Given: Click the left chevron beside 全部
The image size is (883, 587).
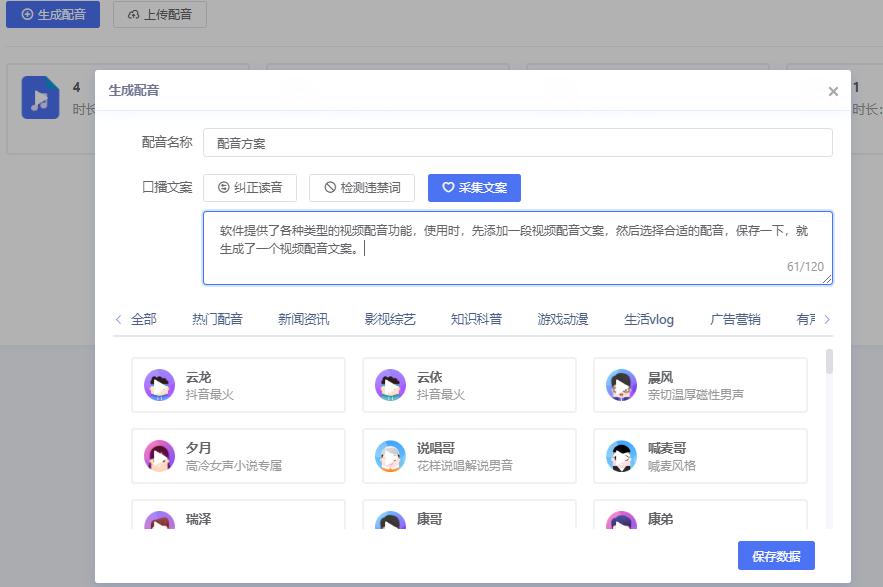Looking at the screenshot, I should tap(118, 317).
